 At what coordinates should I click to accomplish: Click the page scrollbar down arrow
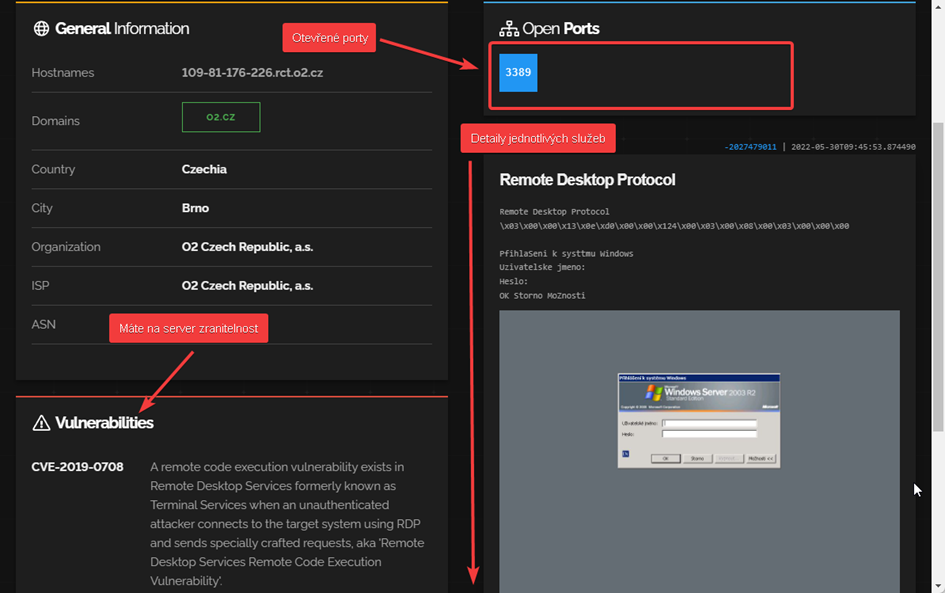coord(938,585)
